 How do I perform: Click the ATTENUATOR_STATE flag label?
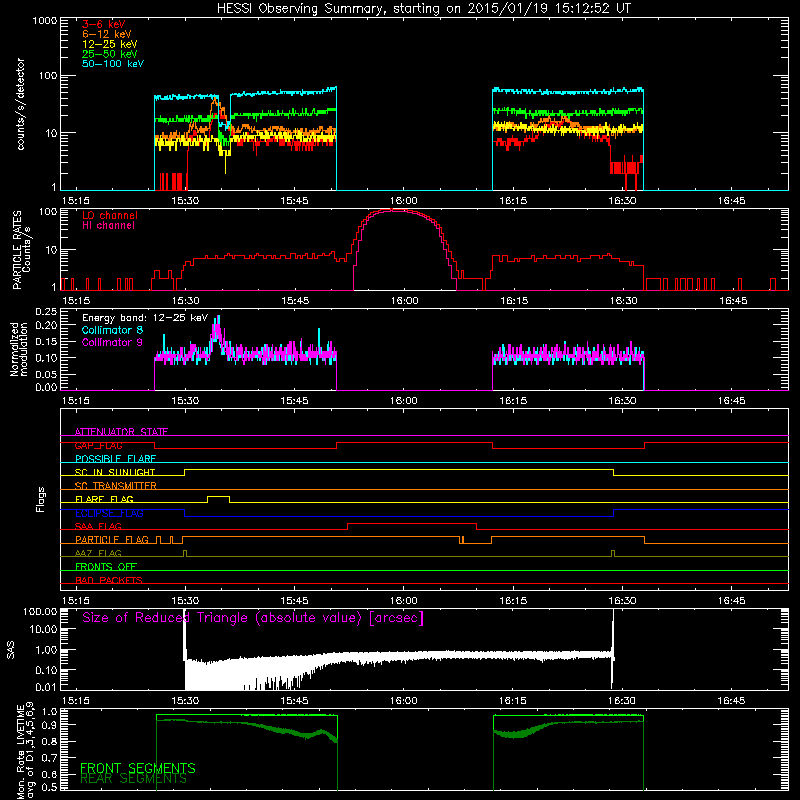pyautogui.click(x=121, y=432)
